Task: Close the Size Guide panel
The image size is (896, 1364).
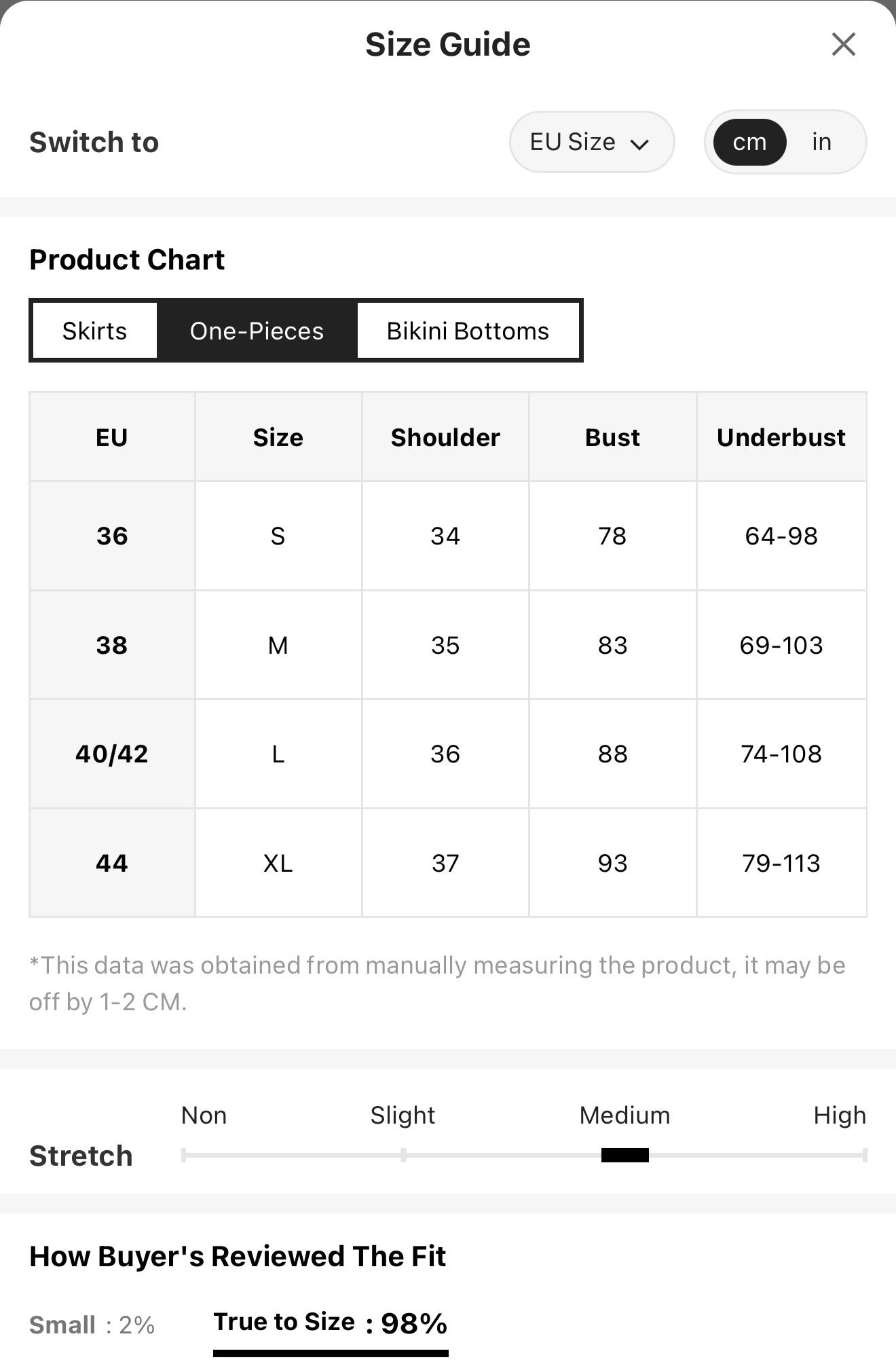Action: pos(843,45)
